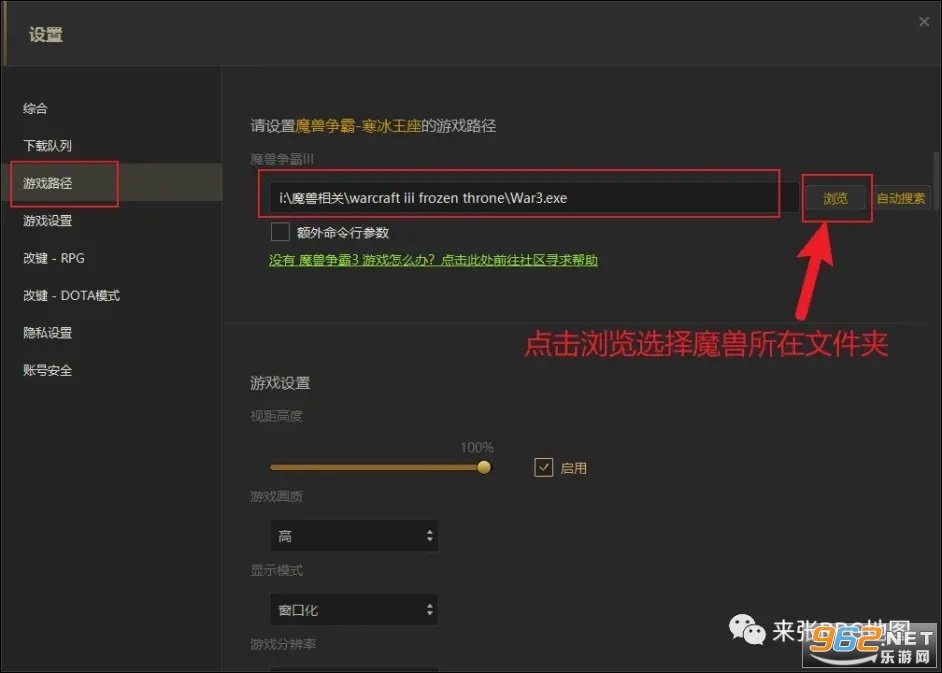
Task: Open the 游戏画质 dropdown showing 高
Action: click(353, 535)
